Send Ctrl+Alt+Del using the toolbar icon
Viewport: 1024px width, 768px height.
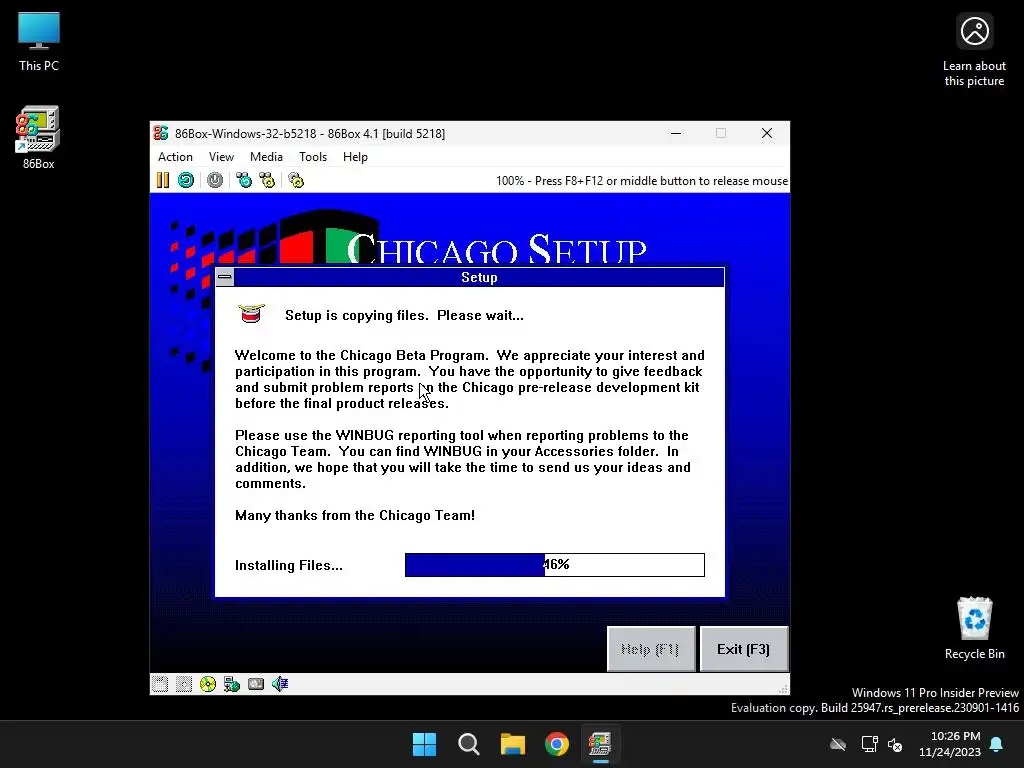(x=244, y=180)
